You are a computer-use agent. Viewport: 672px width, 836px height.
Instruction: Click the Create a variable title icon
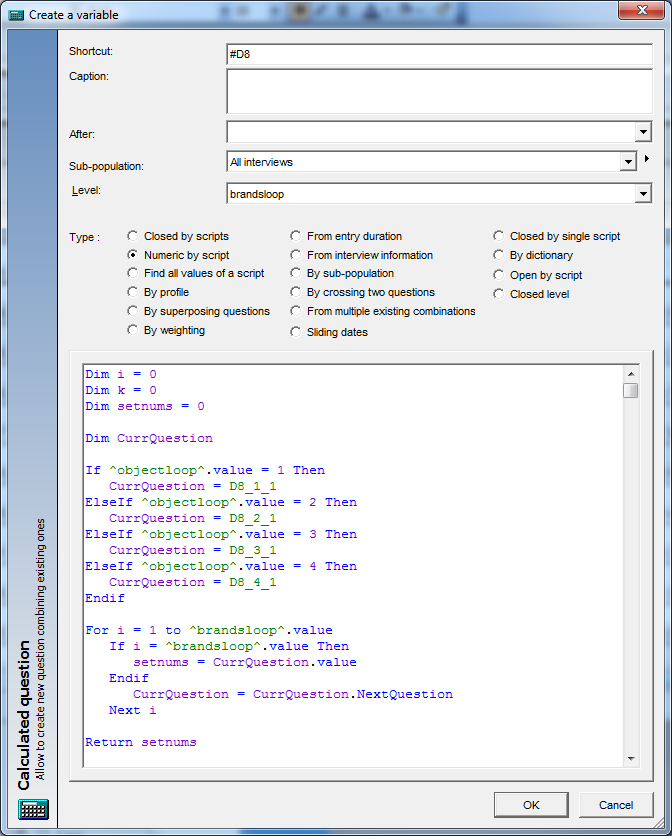17,14
